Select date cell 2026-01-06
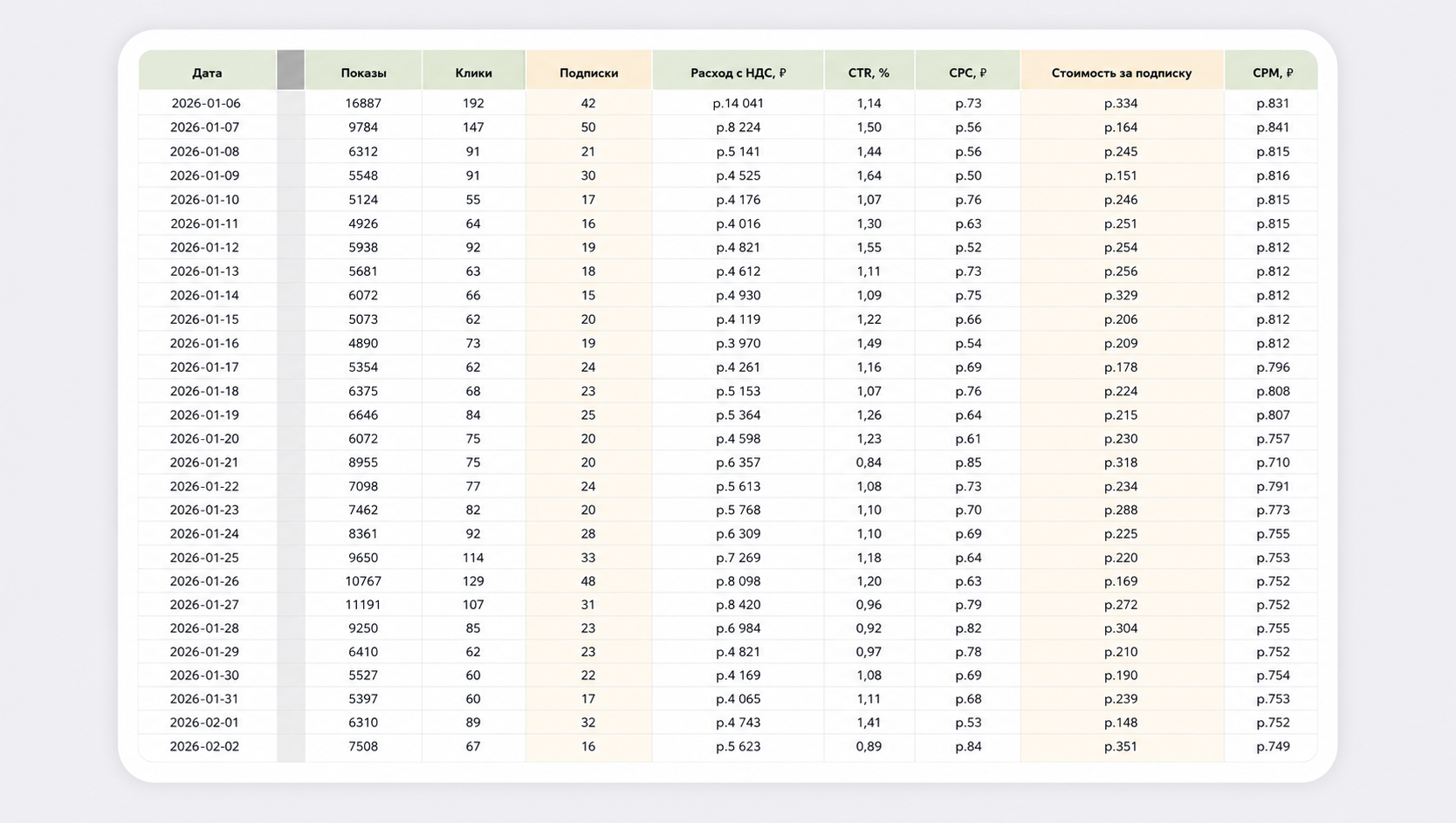The height and width of the screenshot is (823, 1456). pyautogui.click(x=206, y=103)
